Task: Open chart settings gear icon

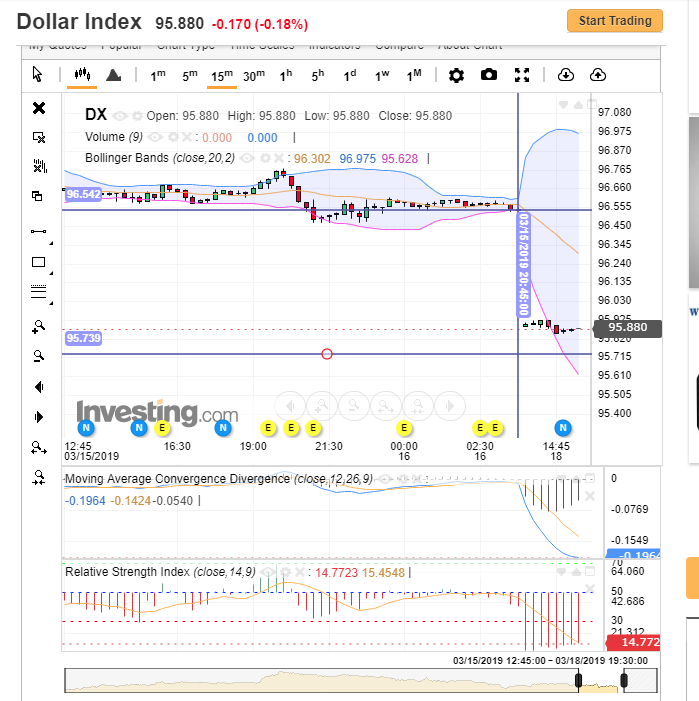Action: click(456, 75)
